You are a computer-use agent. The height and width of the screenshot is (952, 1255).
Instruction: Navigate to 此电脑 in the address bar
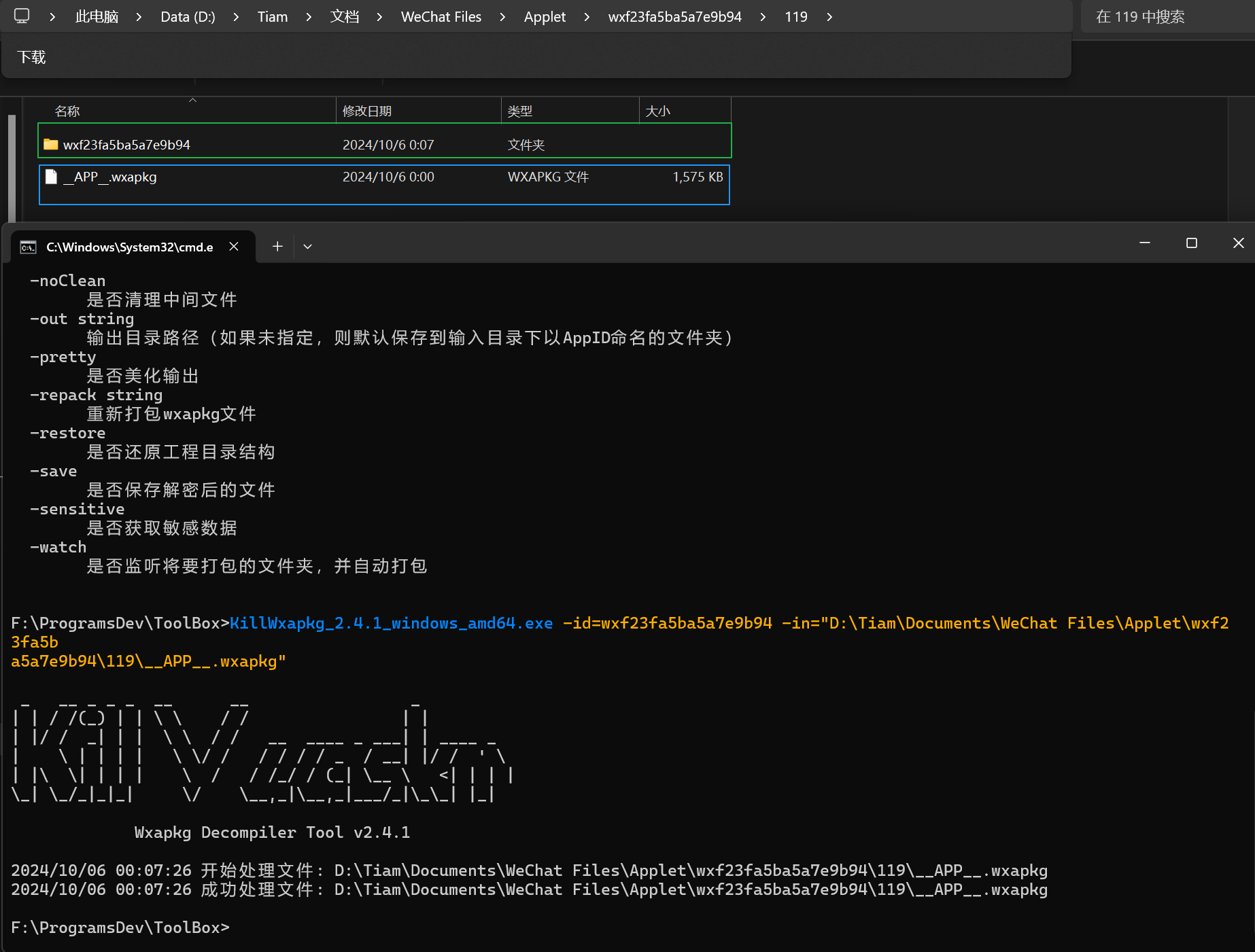97,17
